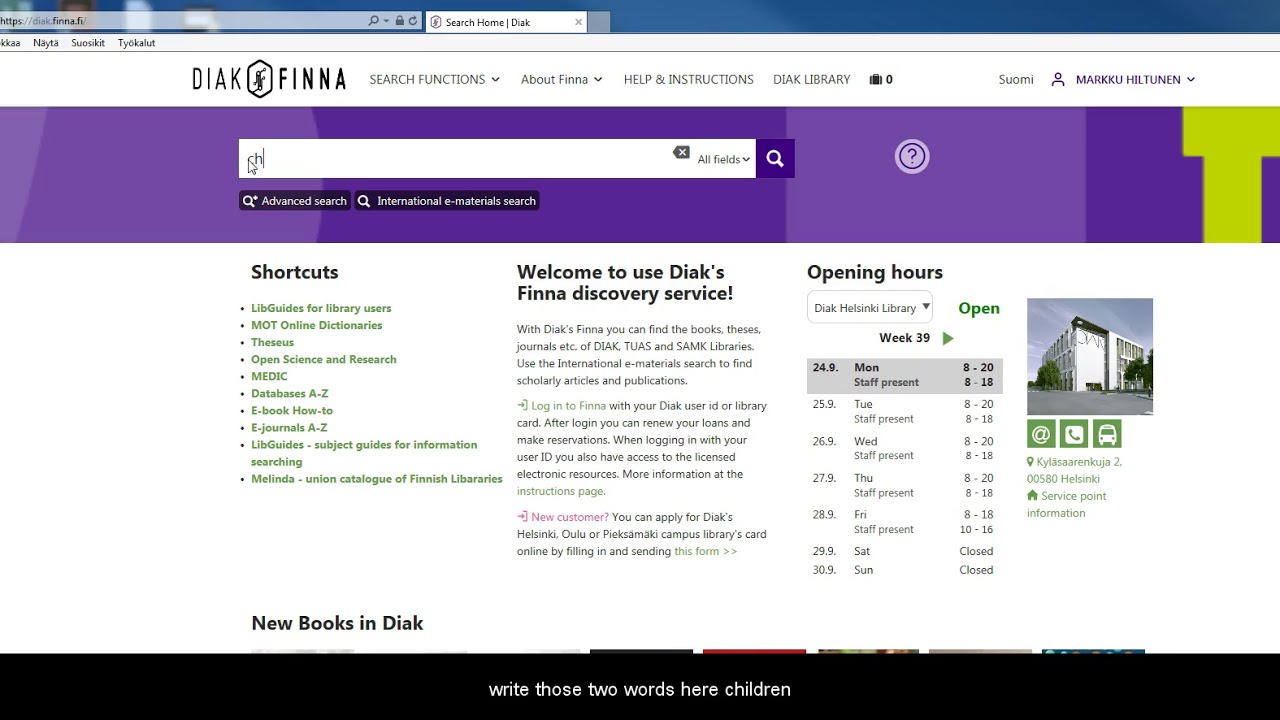
Task: Click the New customer? link
Action: click(x=563, y=517)
